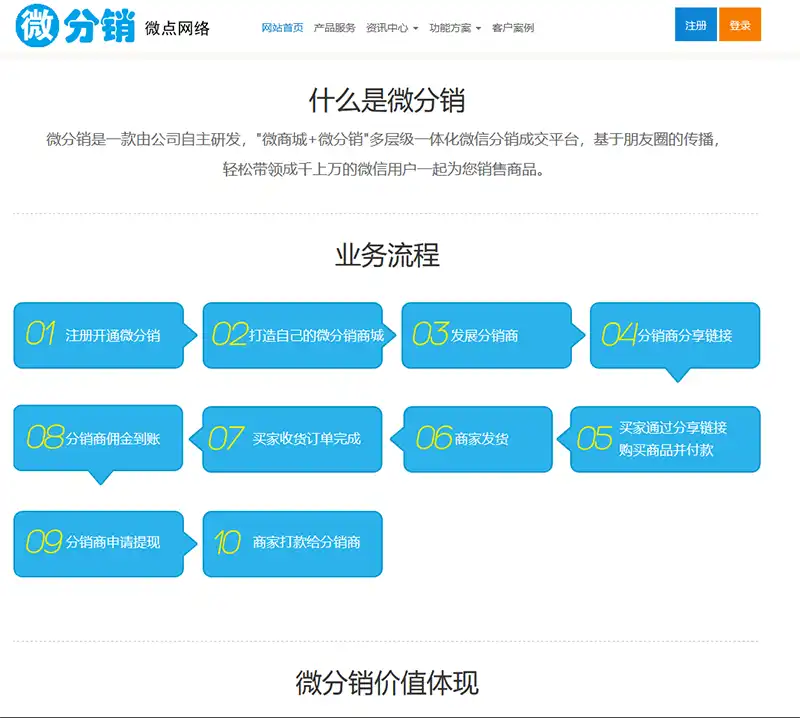Click step 04 分销商分享链接 box
The image size is (800, 718).
675,335
